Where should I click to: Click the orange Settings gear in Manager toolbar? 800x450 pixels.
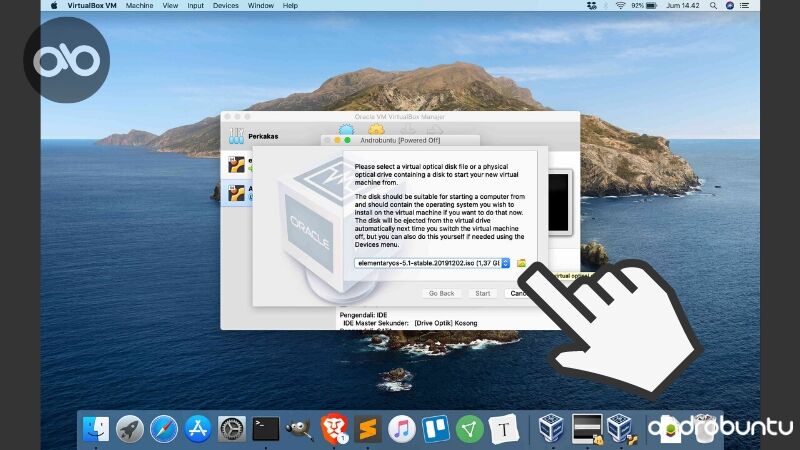point(376,130)
